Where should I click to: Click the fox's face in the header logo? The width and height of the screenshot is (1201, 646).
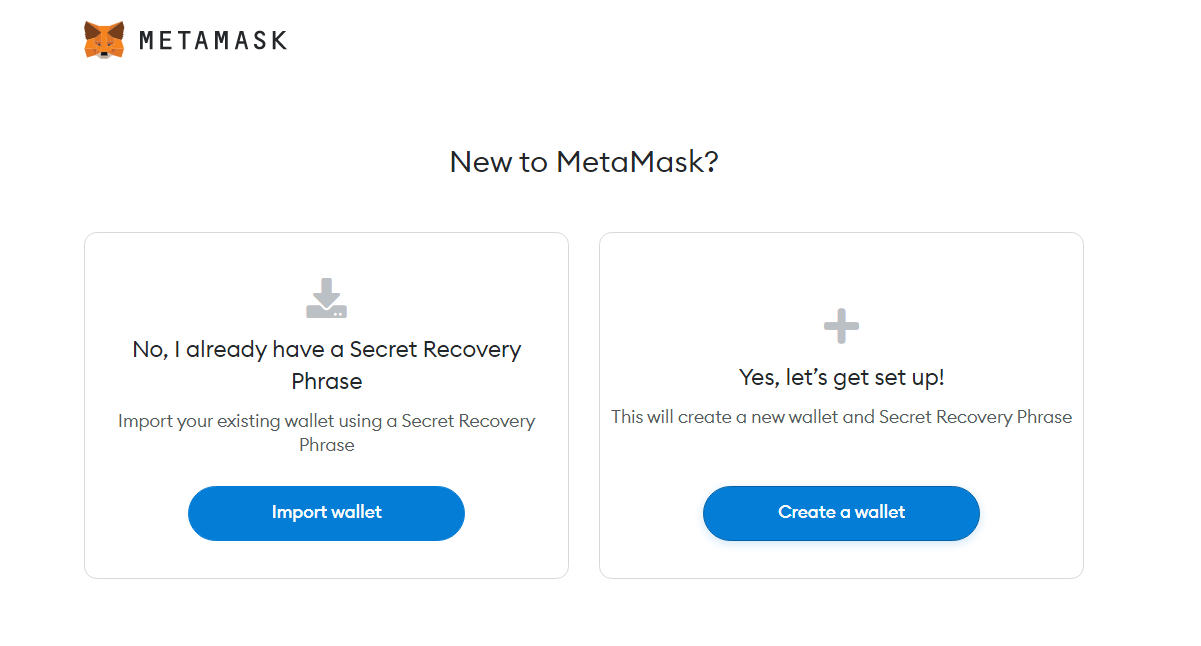104,43
